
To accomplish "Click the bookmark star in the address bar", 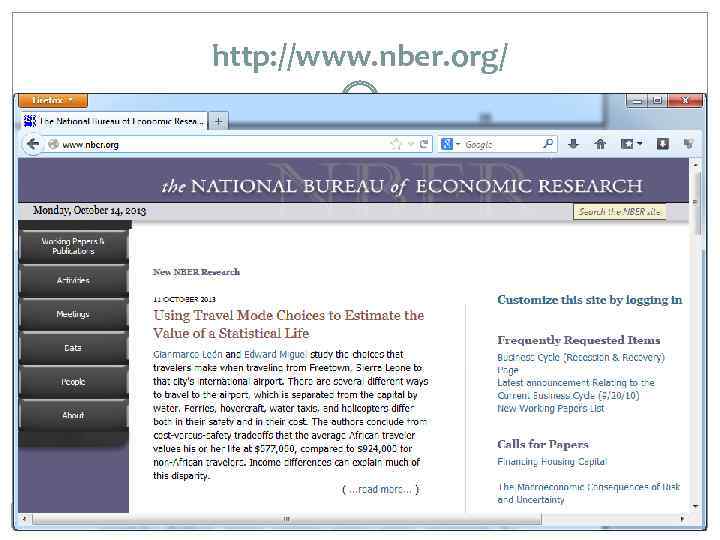I will pyautogui.click(x=396, y=144).
